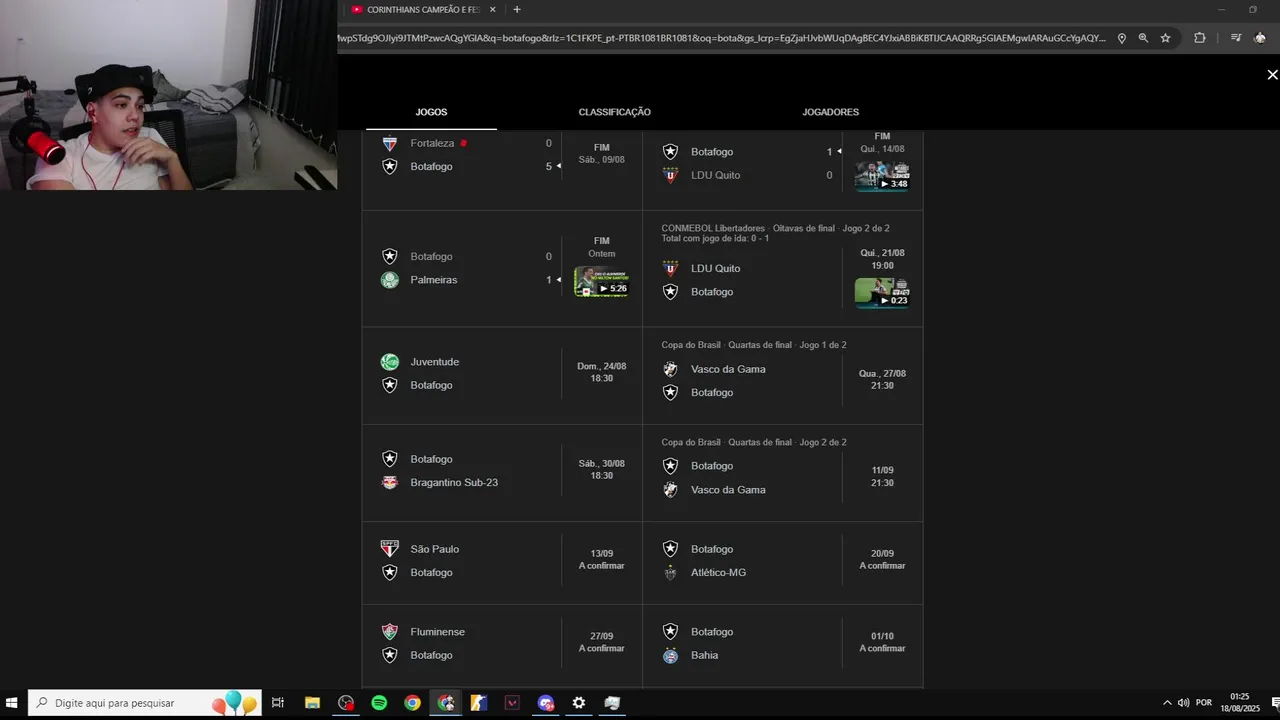Click the "Fluminense" team name

[437, 632]
